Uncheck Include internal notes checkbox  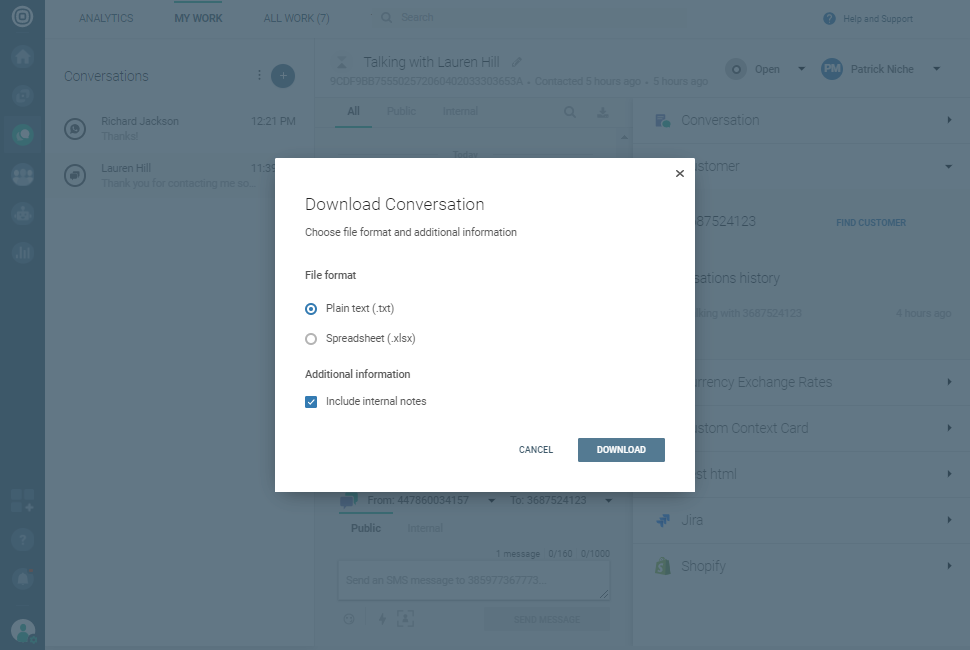click(x=311, y=402)
